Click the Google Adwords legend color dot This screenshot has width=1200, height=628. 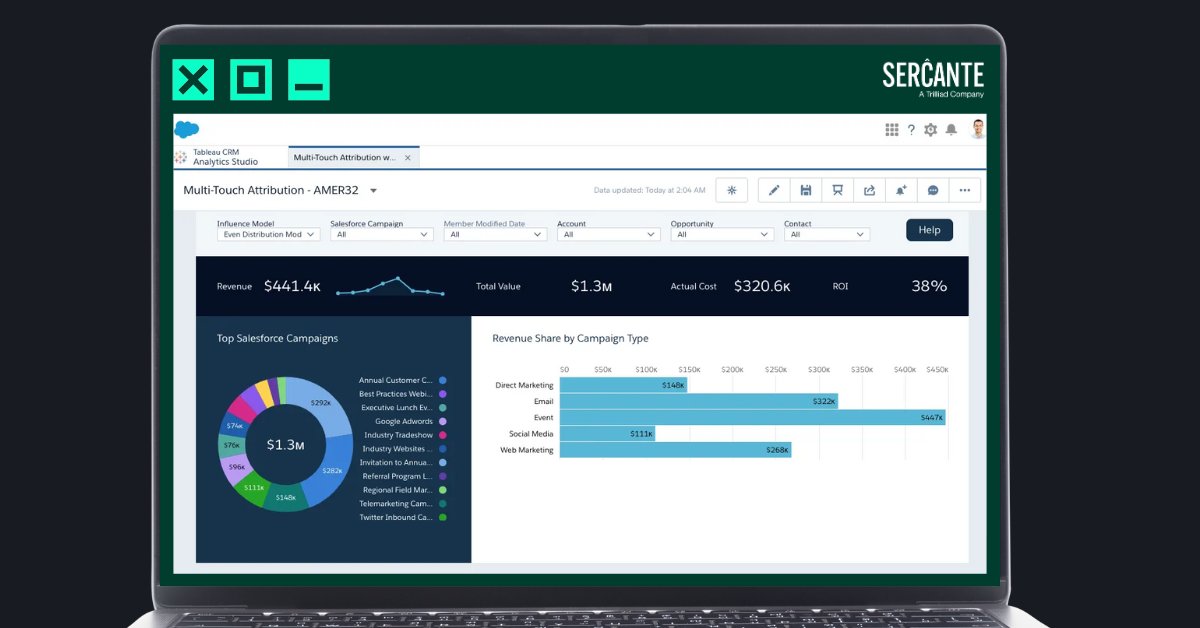click(x=442, y=422)
